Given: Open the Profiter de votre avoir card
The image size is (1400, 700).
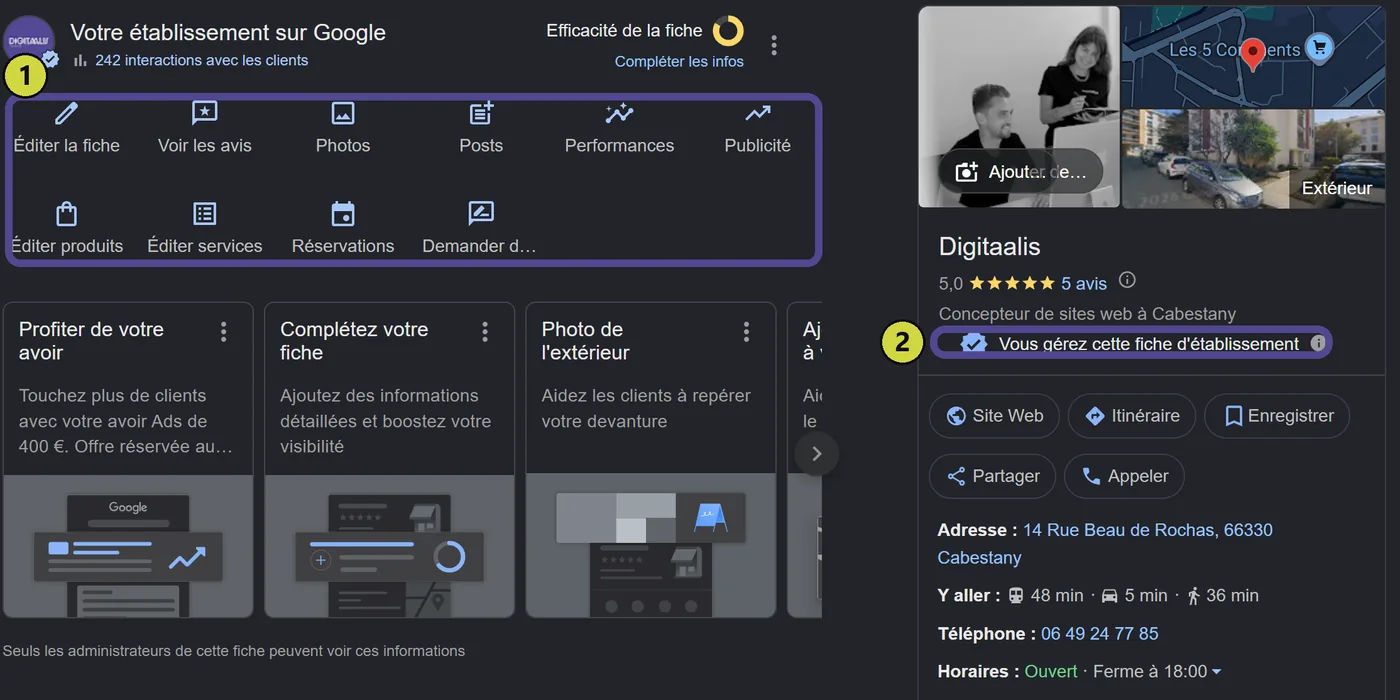Looking at the screenshot, I should click(128, 460).
